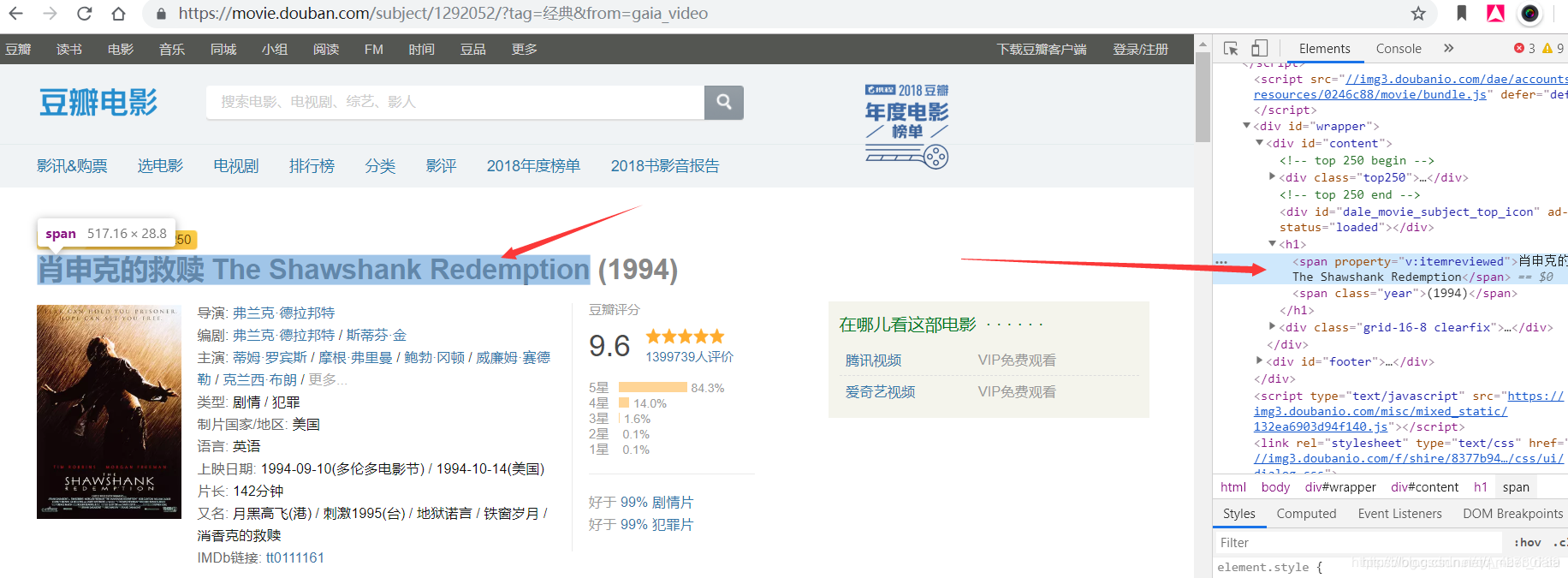Screen dimensions: 1568x578
Task: Open 更多 in top global bar
Action: (x=525, y=50)
